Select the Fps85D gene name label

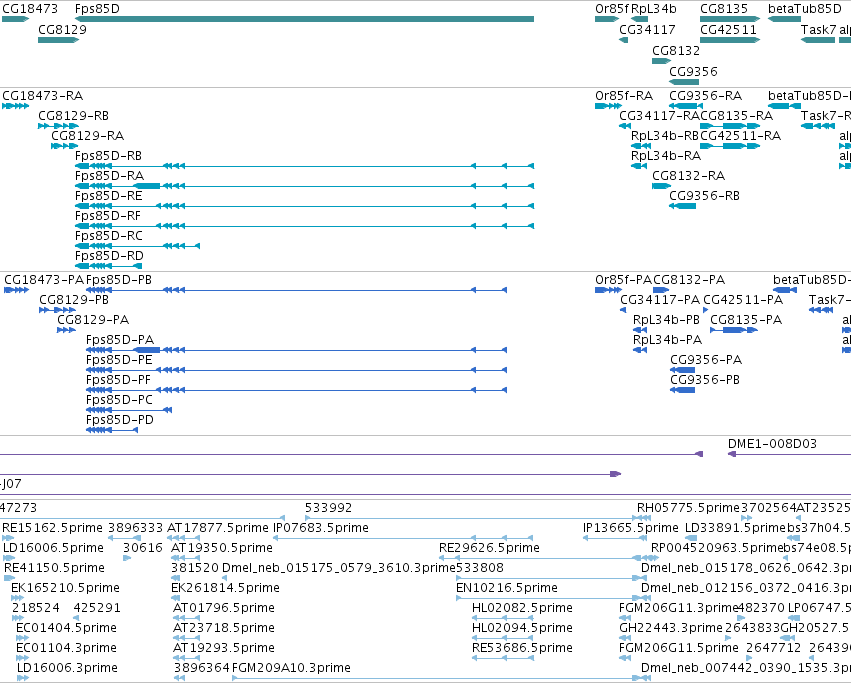[x=97, y=9]
